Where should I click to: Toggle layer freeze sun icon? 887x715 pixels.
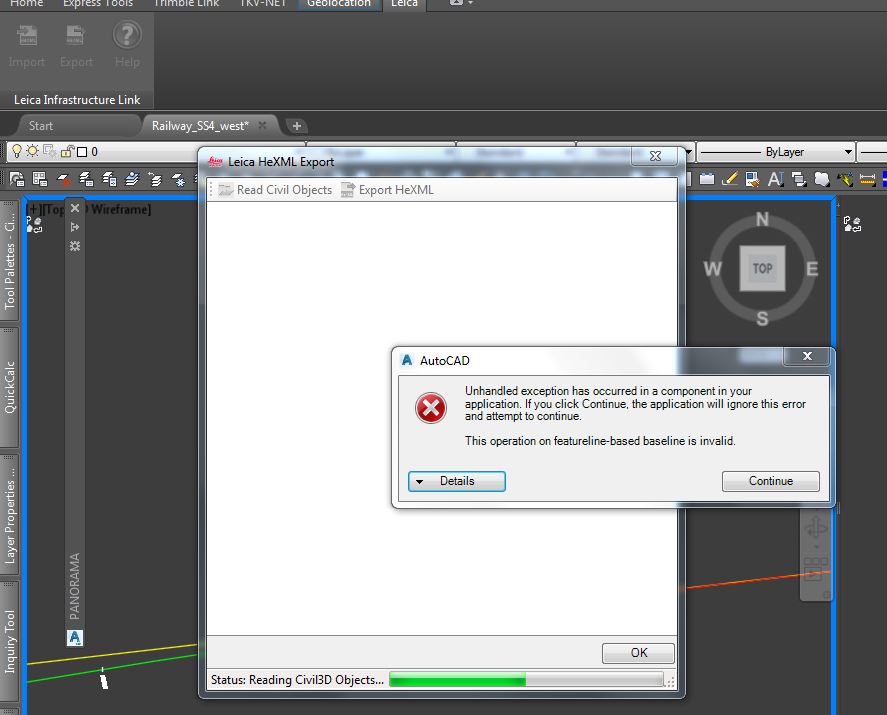point(33,151)
